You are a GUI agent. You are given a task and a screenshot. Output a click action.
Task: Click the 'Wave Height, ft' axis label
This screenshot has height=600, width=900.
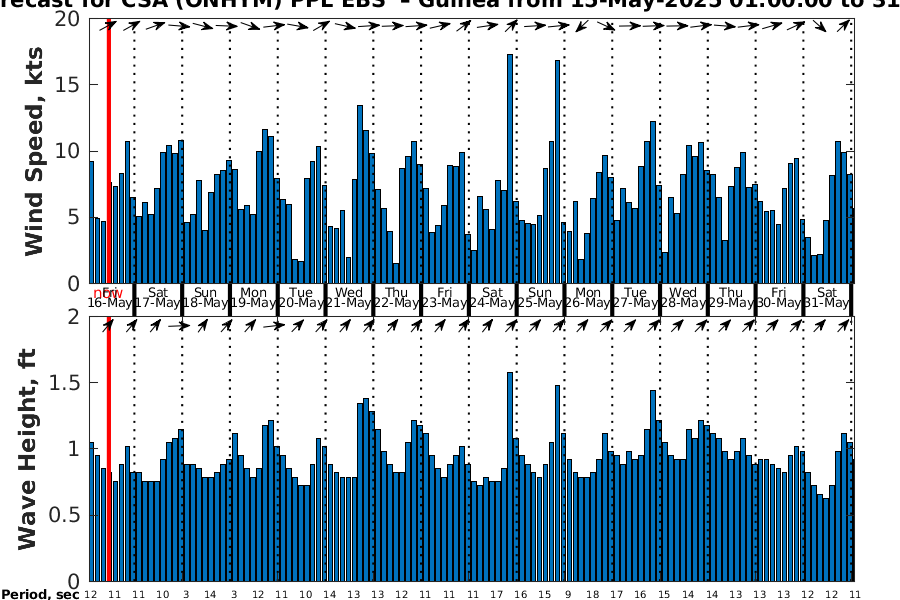point(26,449)
